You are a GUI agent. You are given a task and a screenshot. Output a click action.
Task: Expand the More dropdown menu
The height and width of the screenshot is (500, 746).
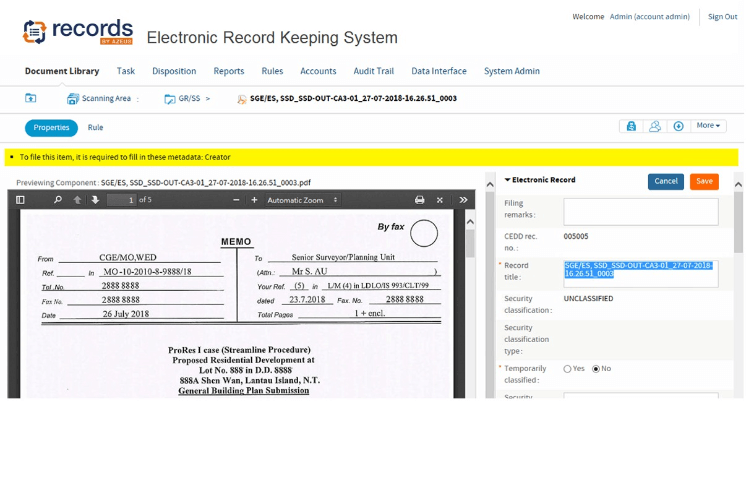(x=709, y=126)
